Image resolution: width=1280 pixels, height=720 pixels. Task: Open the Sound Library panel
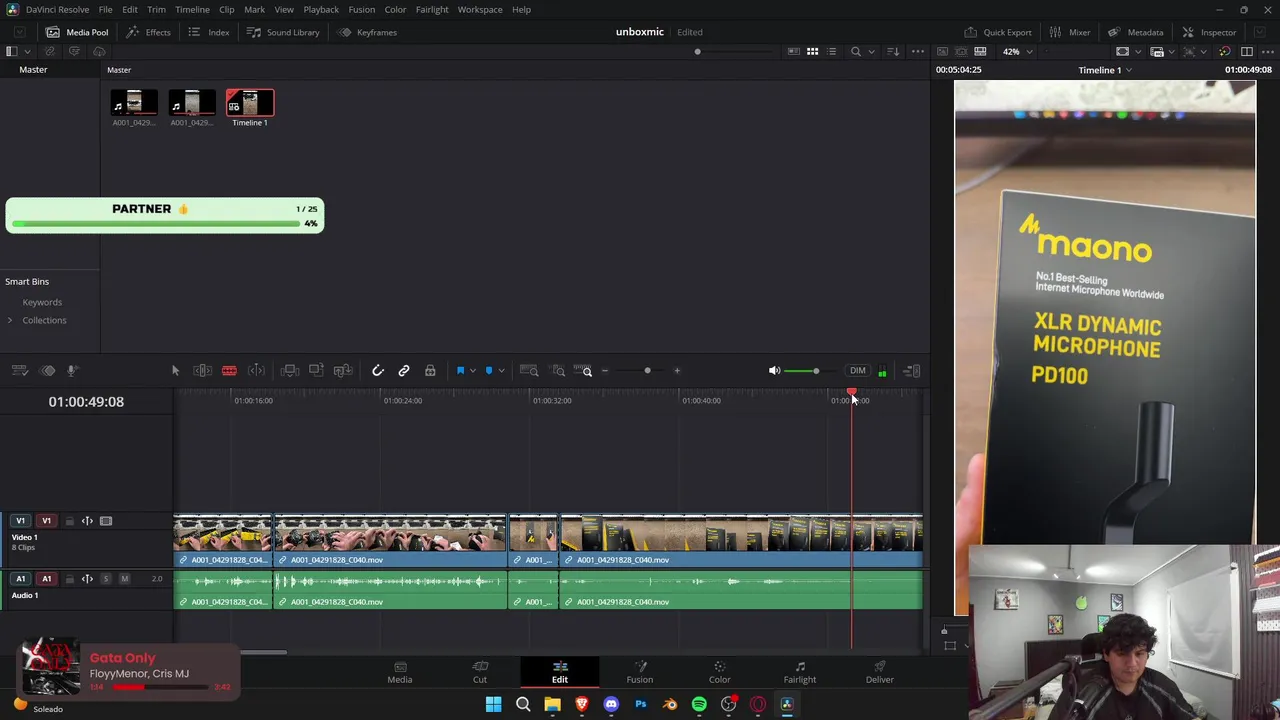pos(283,32)
